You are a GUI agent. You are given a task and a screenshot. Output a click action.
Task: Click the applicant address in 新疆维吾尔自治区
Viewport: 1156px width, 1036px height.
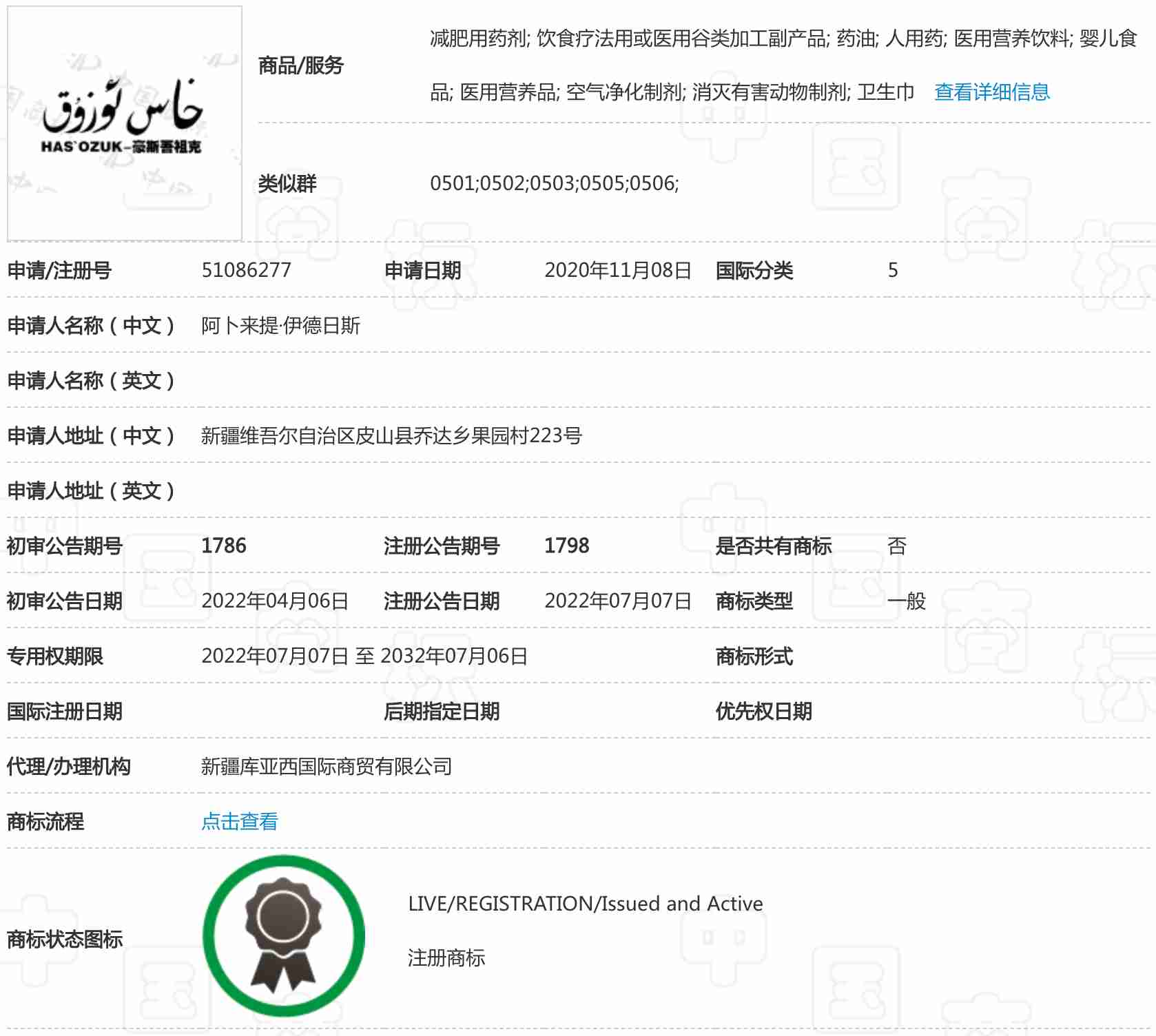pyautogui.click(x=391, y=435)
